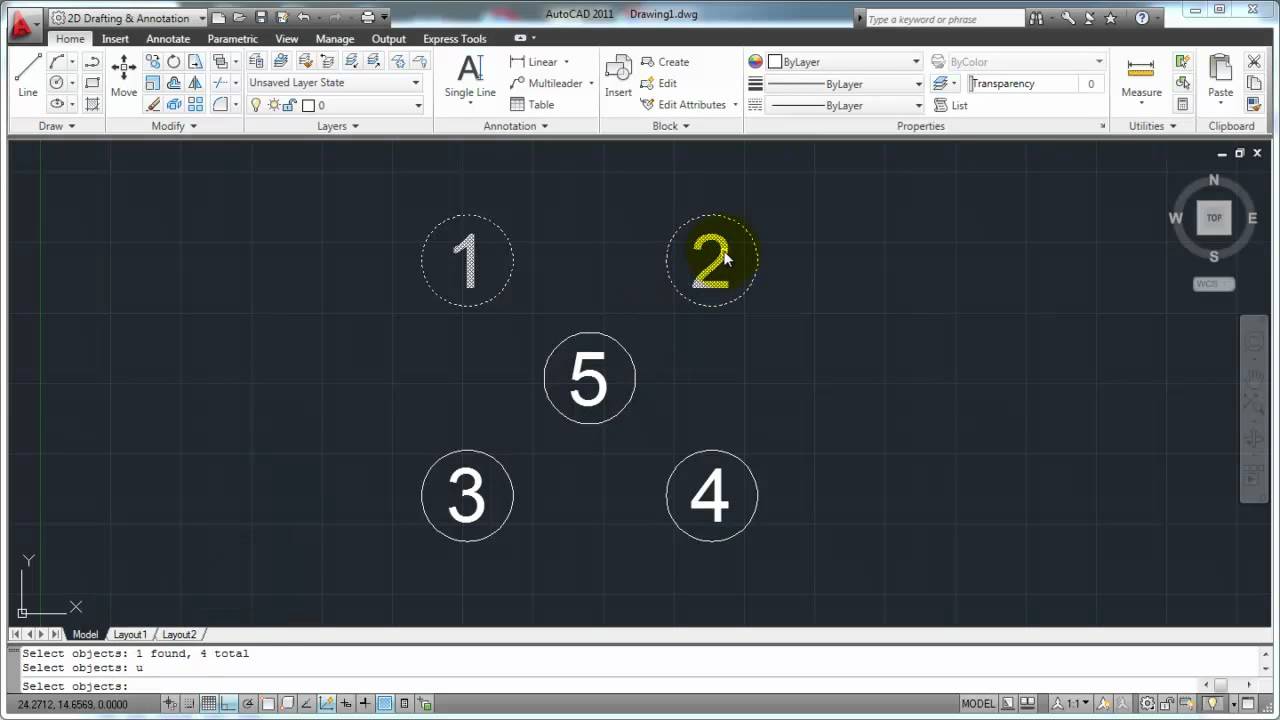Expand the Modify panel
1280x720 pixels.
[x=174, y=126]
